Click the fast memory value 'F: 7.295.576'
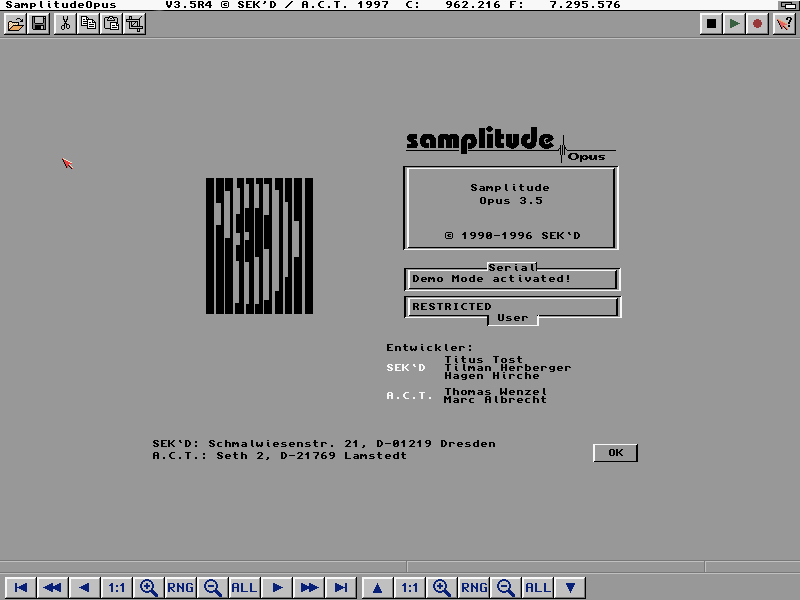This screenshot has width=800, height=600. (565, 5)
